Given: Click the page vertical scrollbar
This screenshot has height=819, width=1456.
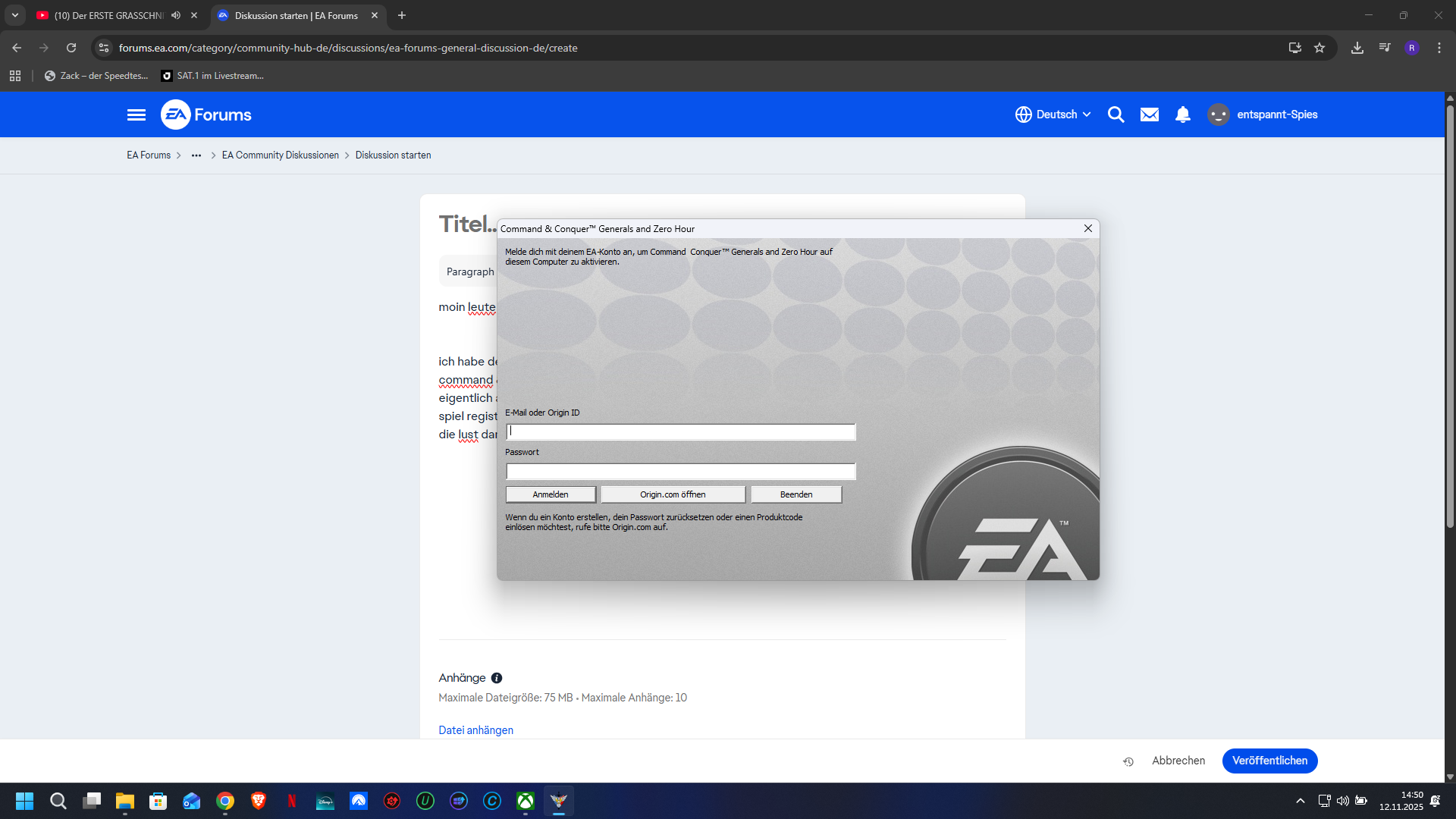Looking at the screenshot, I should click(1450, 318).
